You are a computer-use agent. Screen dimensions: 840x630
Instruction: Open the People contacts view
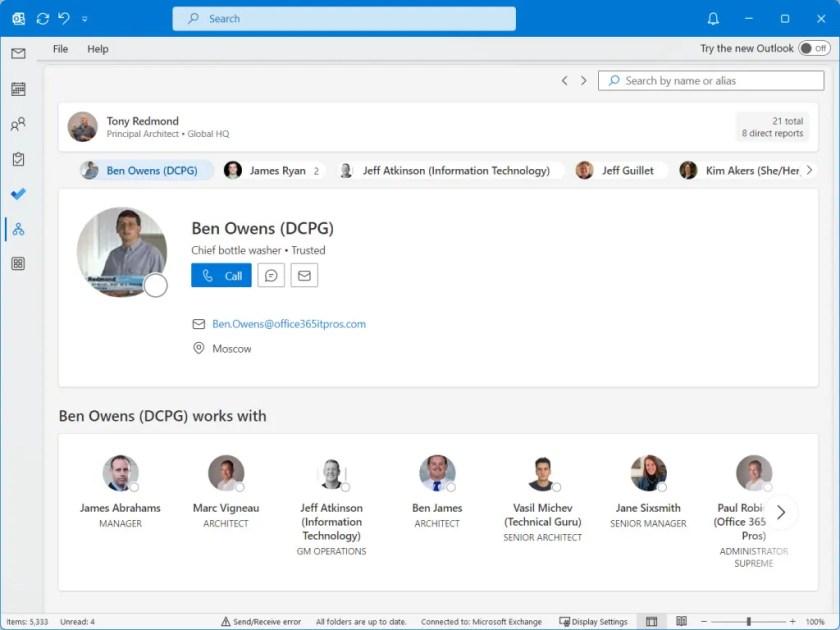pos(18,124)
